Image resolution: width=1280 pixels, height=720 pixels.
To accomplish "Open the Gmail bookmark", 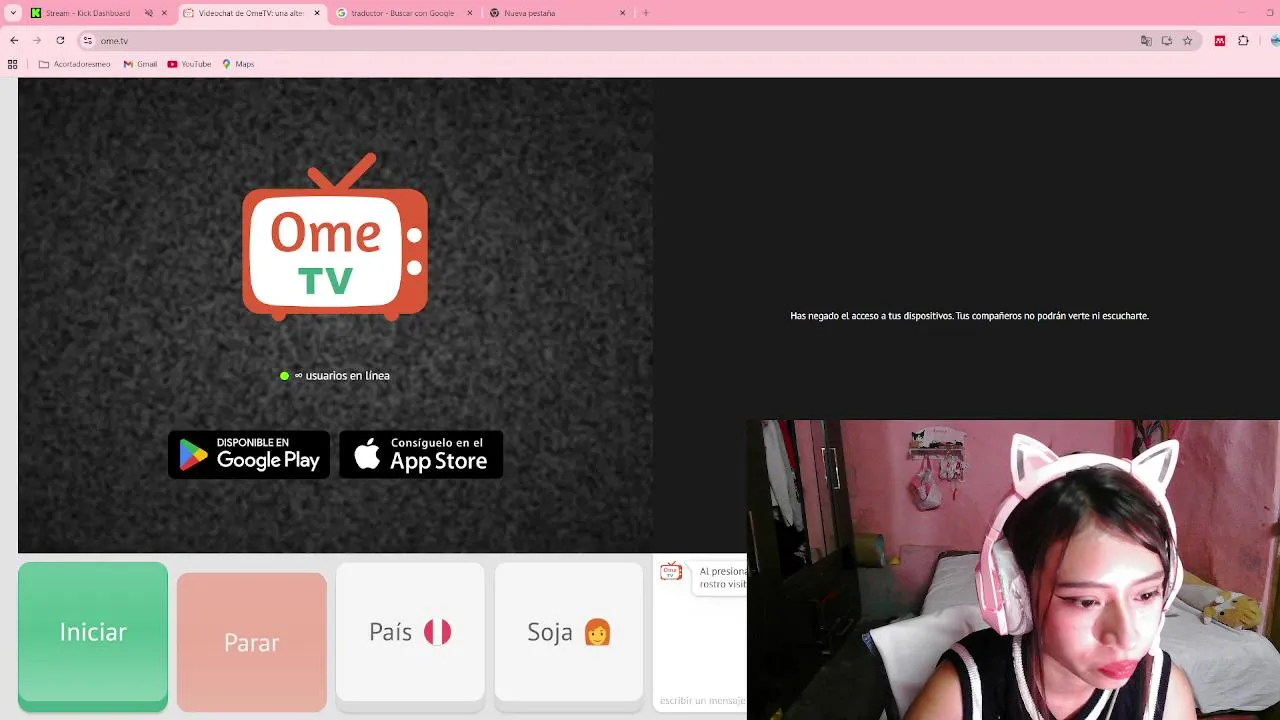I will pyautogui.click(x=140, y=64).
